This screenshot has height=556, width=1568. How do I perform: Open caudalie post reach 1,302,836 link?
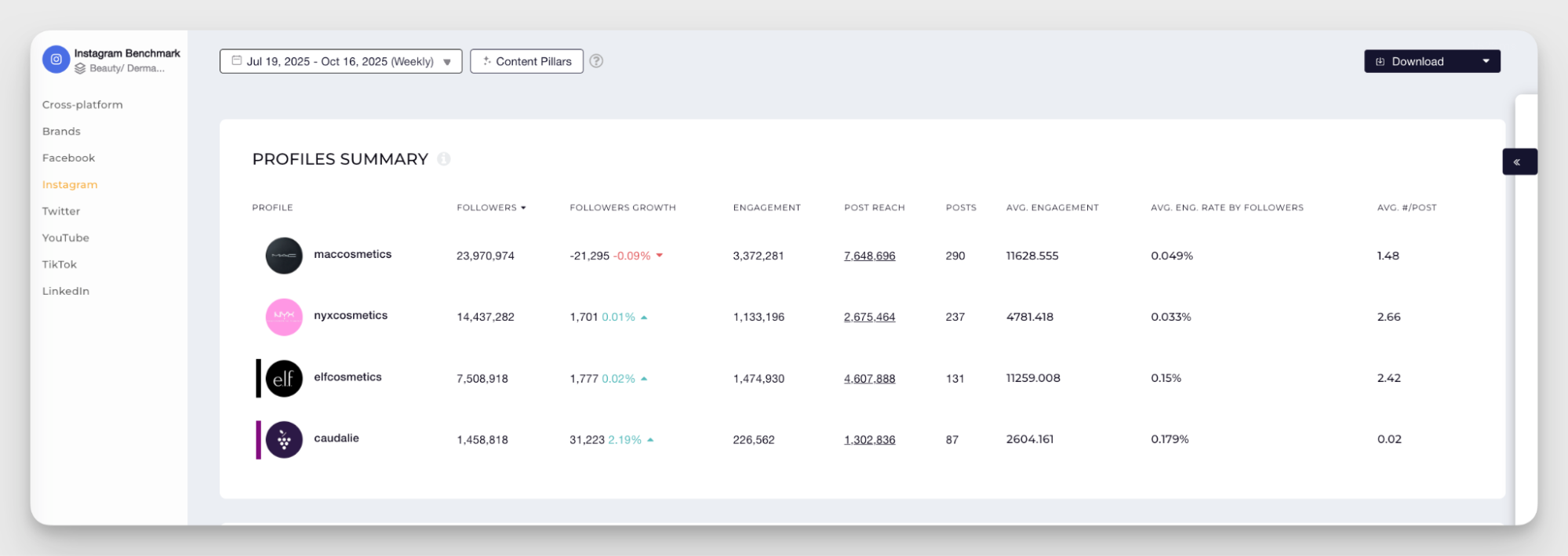pyautogui.click(x=869, y=440)
